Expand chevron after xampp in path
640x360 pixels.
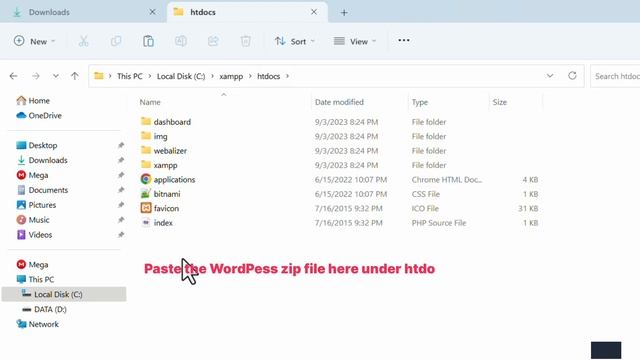(250, 76)
